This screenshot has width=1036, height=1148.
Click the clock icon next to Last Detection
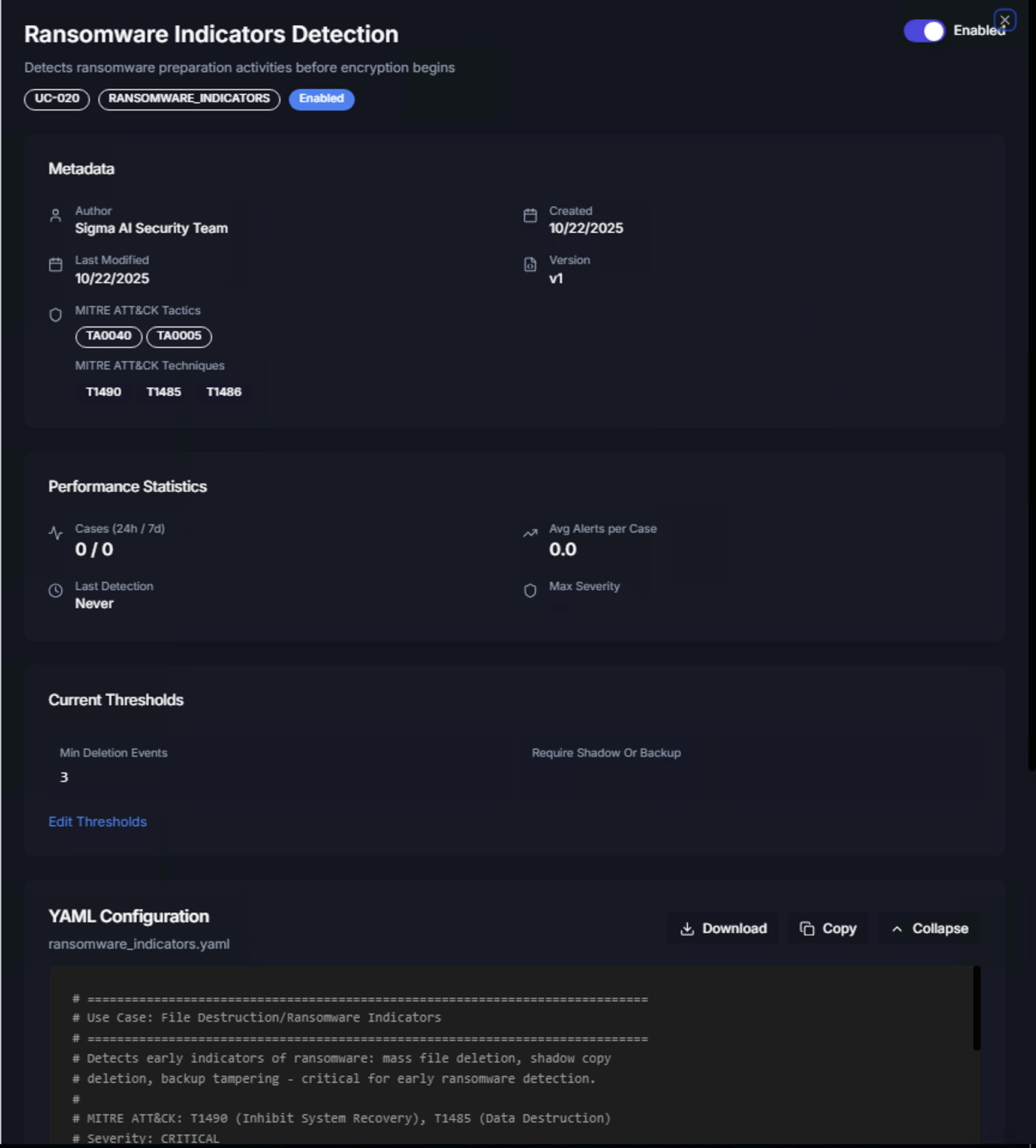[56, 590]
